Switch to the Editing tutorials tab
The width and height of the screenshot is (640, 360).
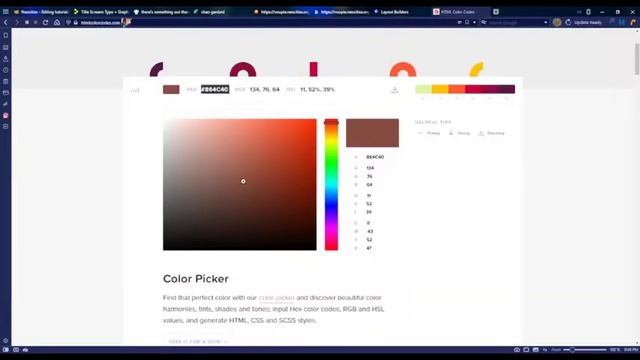coord(41,12)
